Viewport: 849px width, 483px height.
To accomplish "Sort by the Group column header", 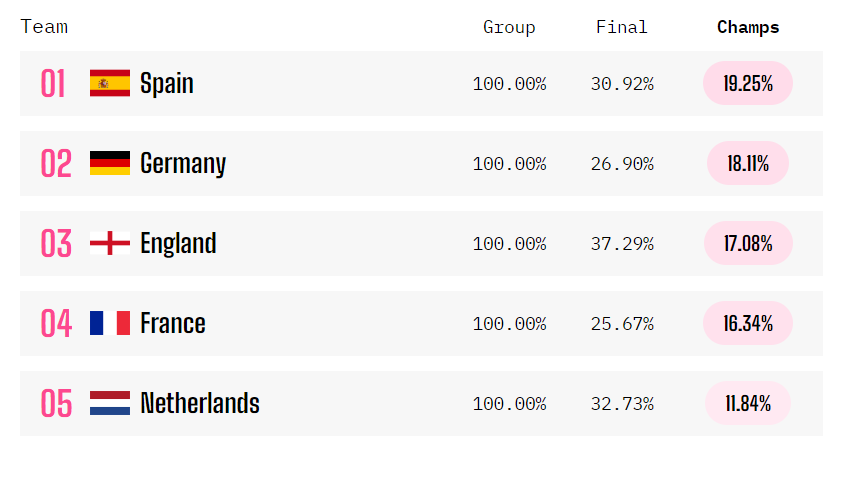I will point(509,28).
